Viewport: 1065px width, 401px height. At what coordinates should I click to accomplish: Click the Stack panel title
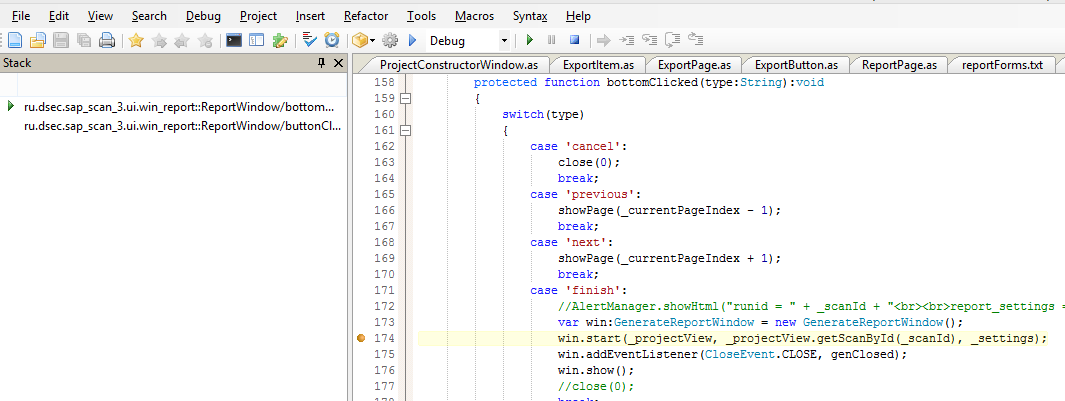pyautogui.click(x=17, y=63)
